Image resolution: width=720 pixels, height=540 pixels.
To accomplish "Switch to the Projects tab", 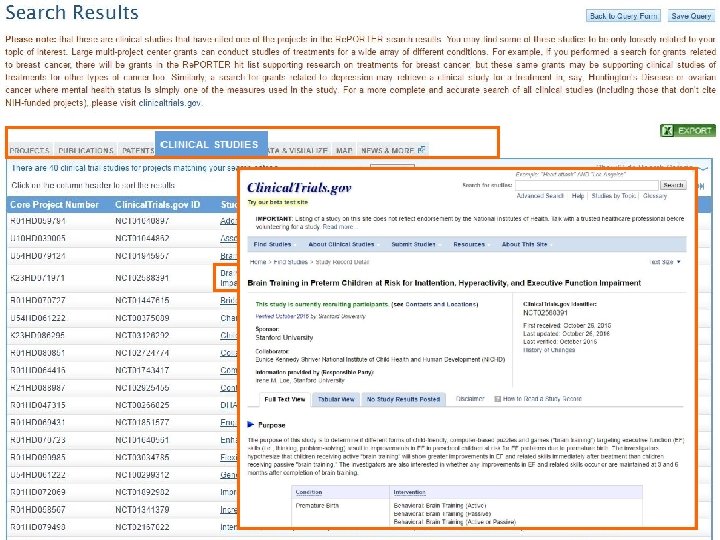I will pyautogui.click(x=29, y=150).
